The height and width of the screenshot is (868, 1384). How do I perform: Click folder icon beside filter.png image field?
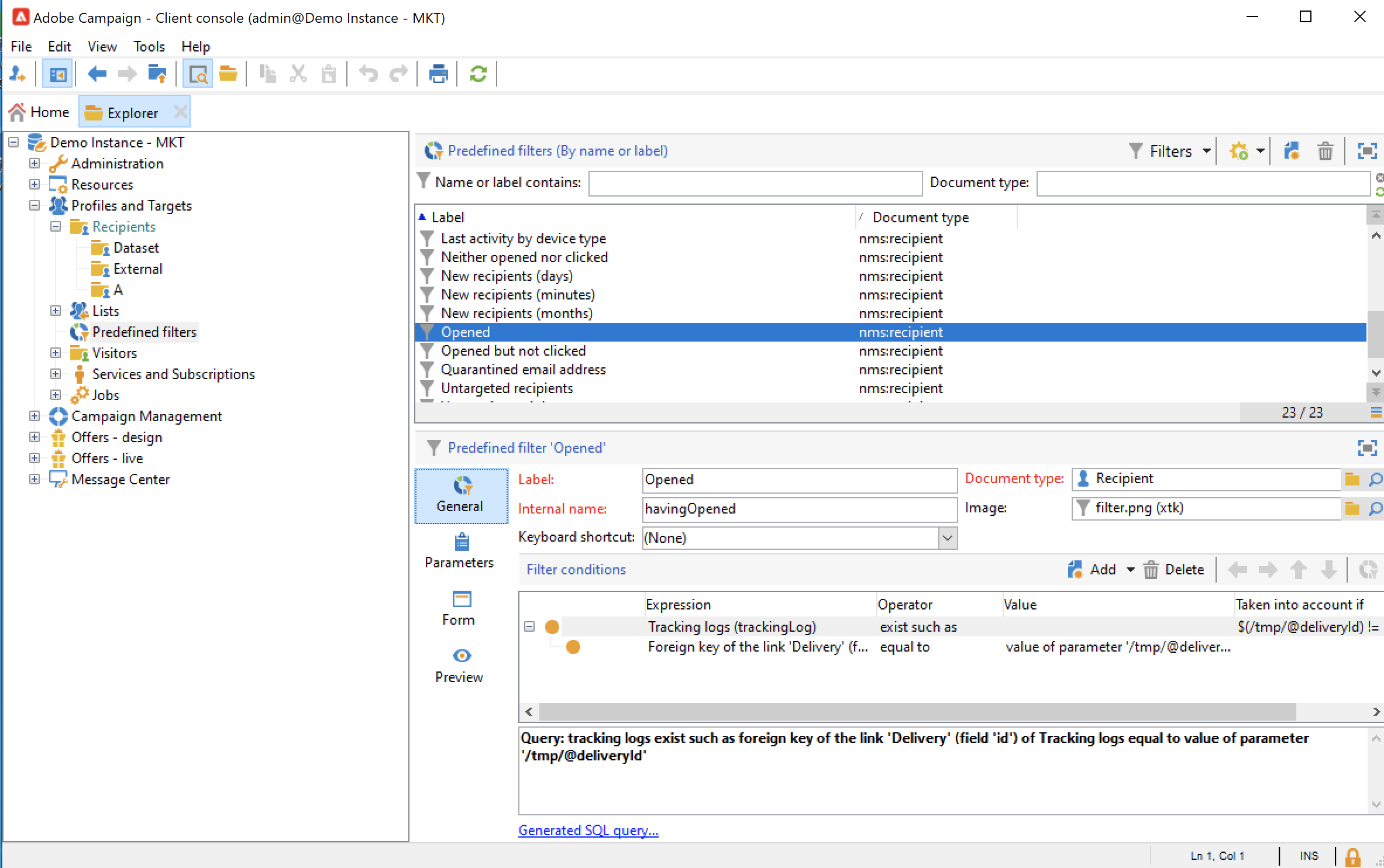click(x=1352, y=508)
